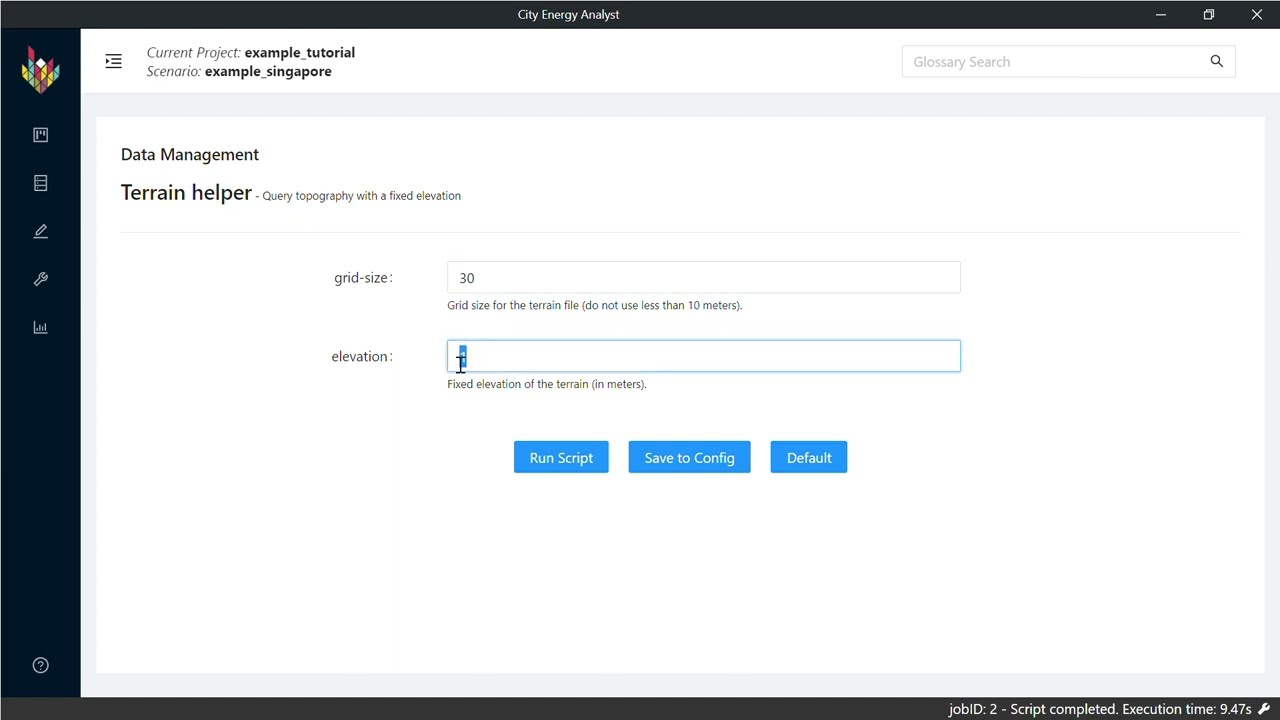Click the wrench icon in status bar

click(x=1264, y=709)
